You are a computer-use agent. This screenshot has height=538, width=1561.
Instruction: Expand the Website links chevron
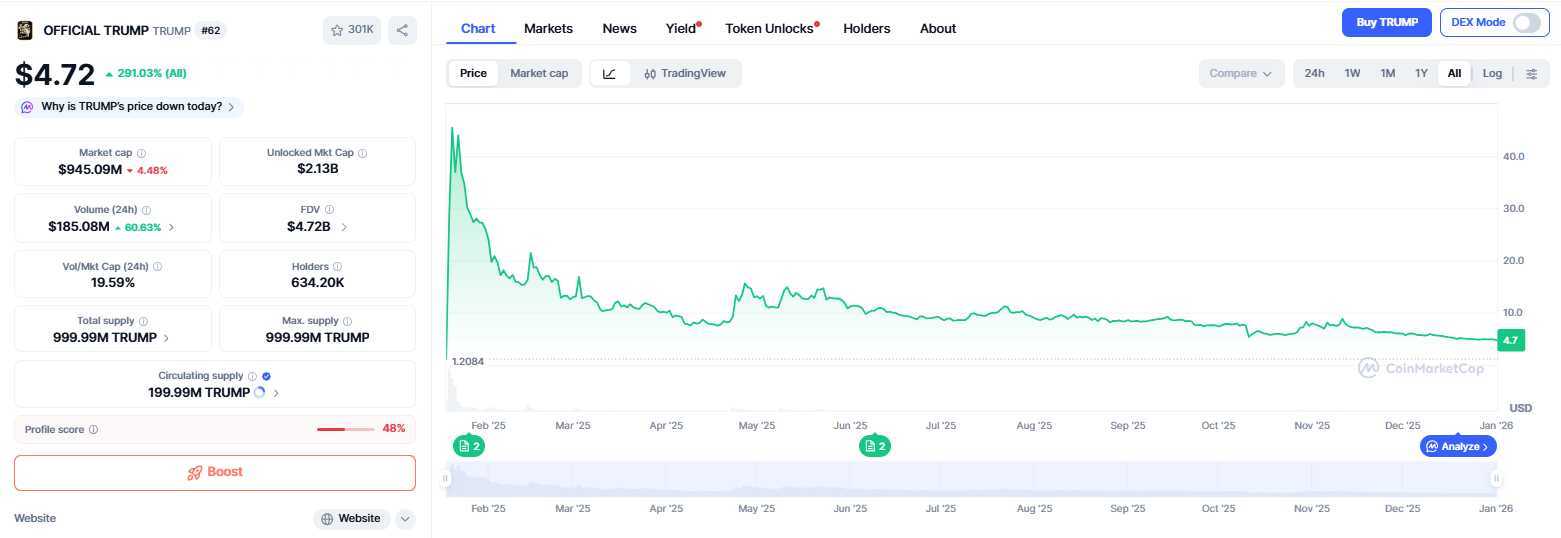coord(405,518)
